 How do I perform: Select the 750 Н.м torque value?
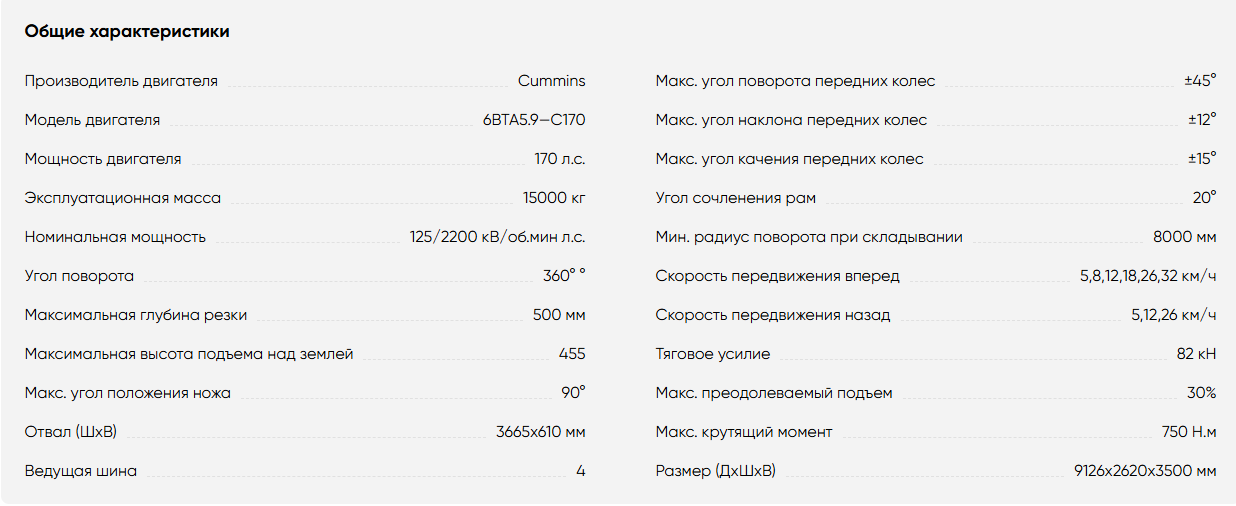coord(1189,432)
